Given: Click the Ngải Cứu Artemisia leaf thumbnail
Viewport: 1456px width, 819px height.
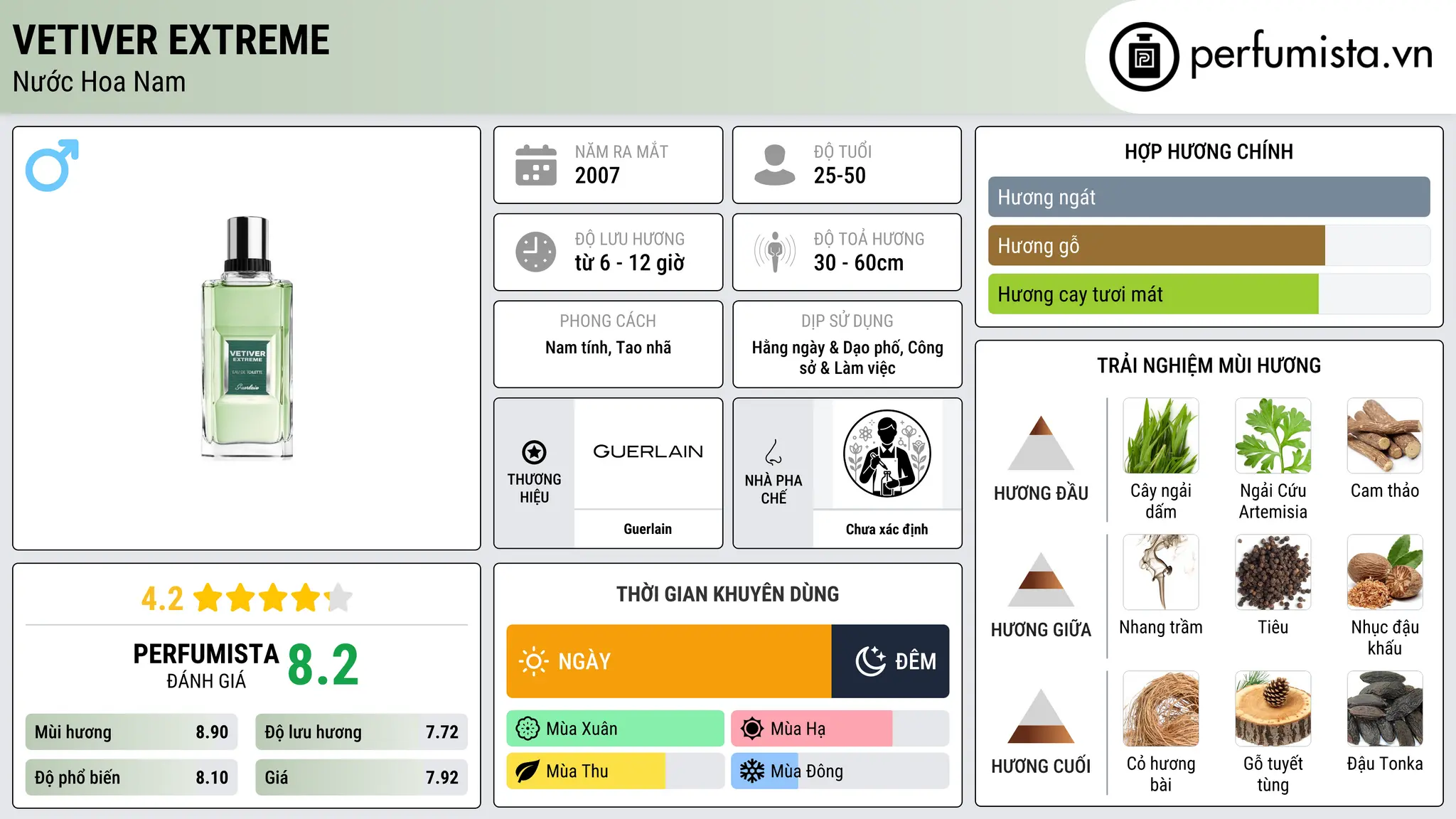Looking at the screenshot, I should [1273, 436].
